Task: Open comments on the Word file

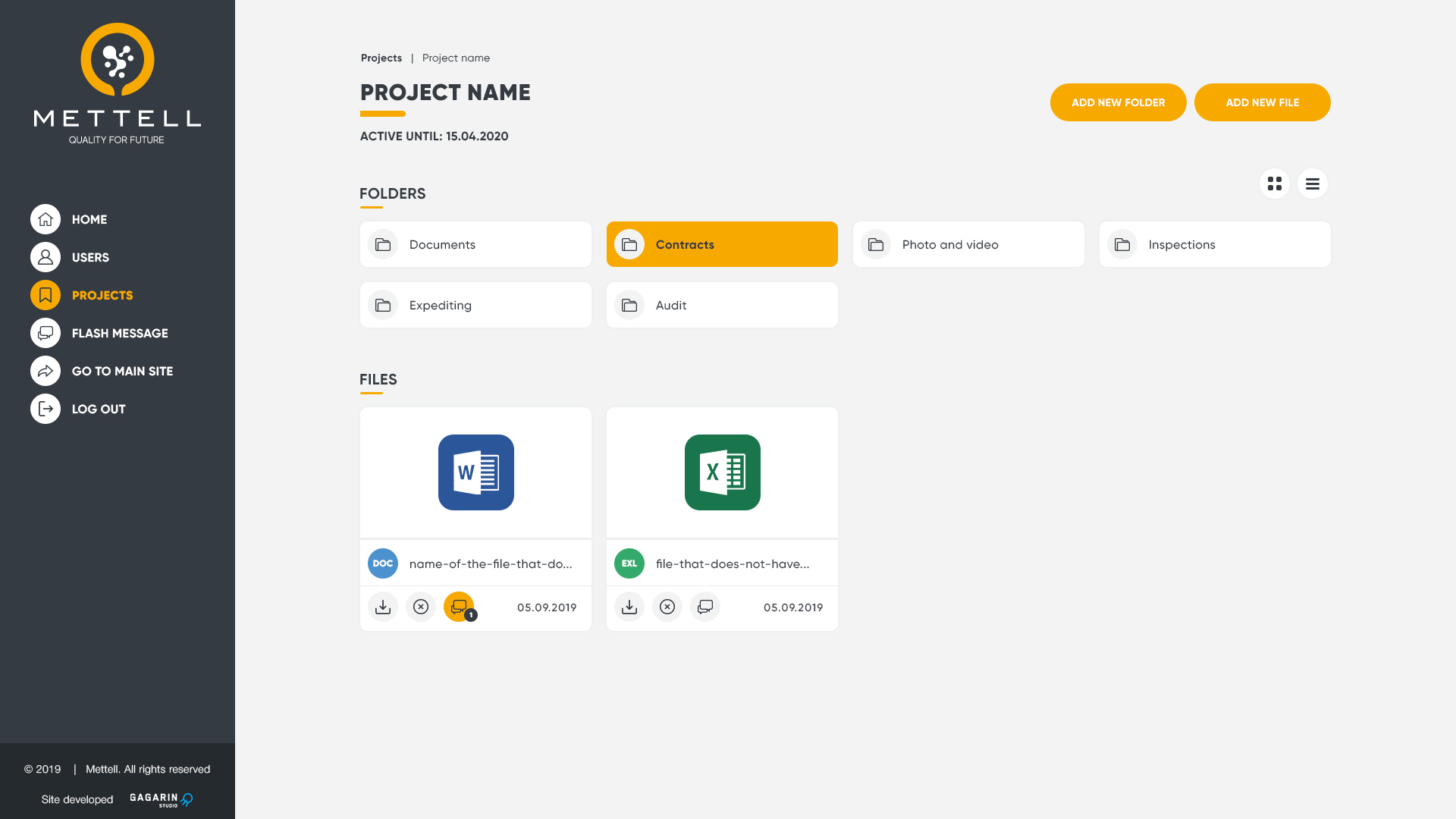Action: click(459, 607)
